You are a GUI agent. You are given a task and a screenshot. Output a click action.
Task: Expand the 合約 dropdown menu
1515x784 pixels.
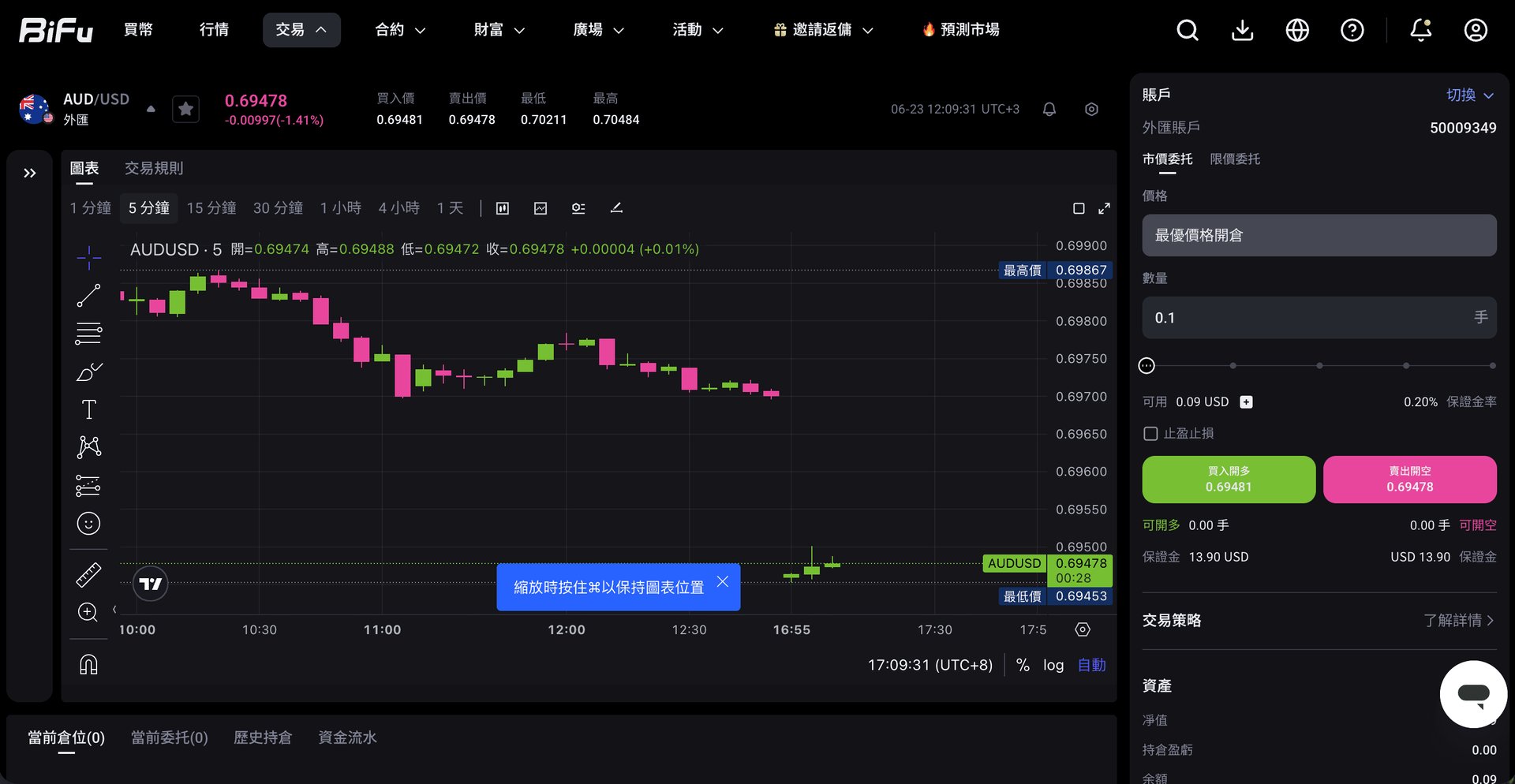tap(400, 30)
